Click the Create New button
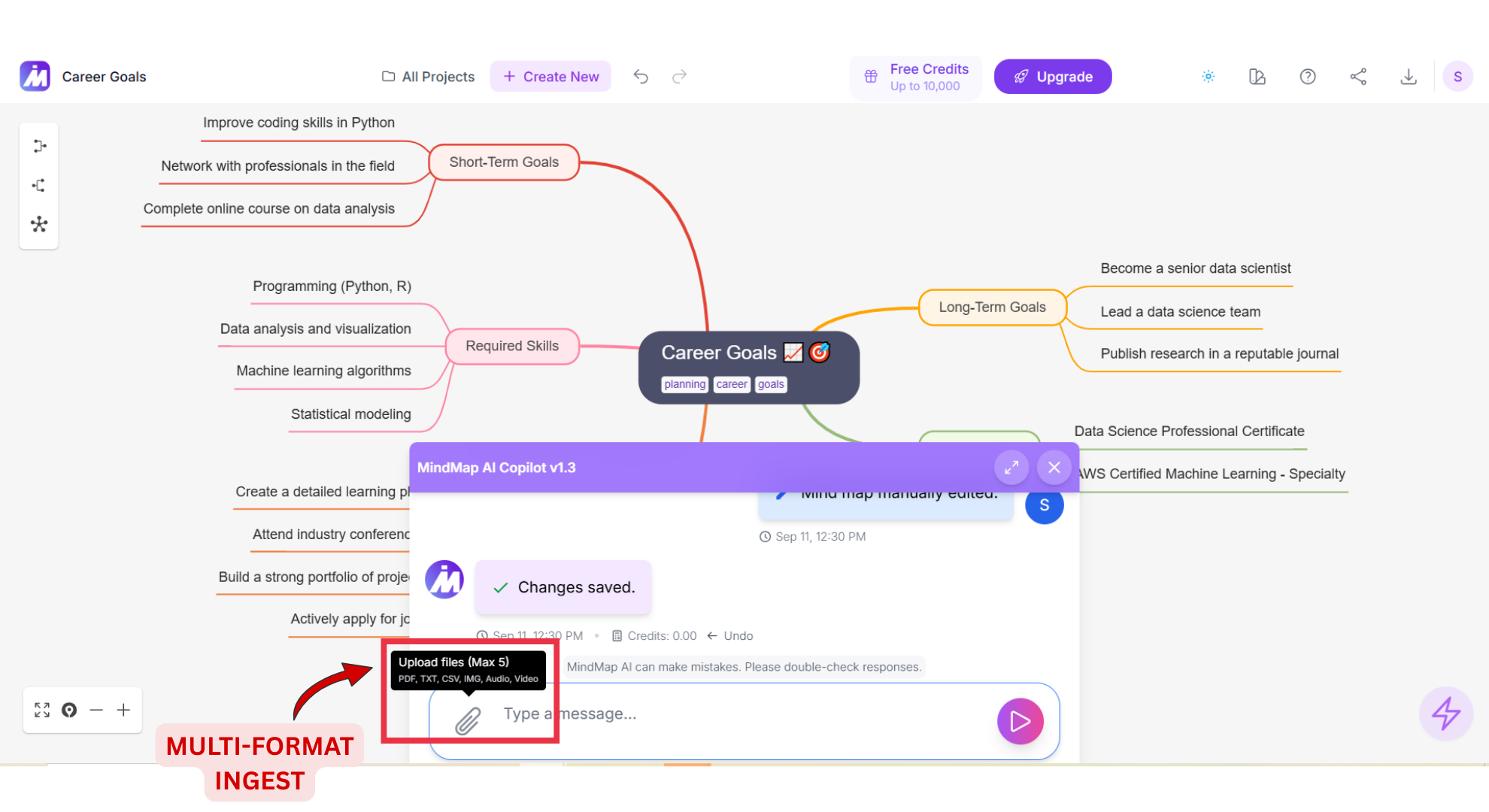Image resolution: width=1489 pixels, height=812 pixels. click(550, 77)
